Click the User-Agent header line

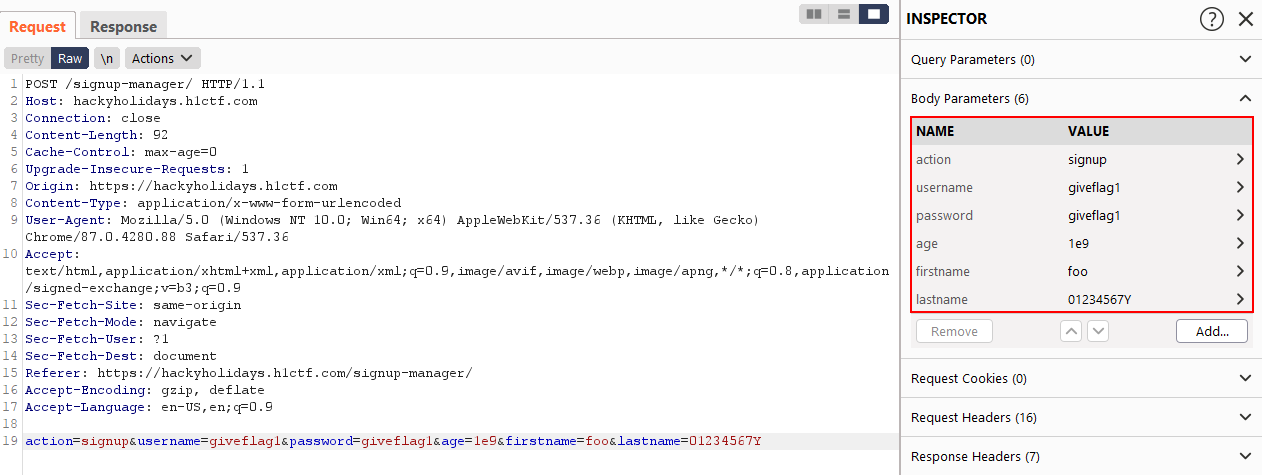(x=392, y=228)
